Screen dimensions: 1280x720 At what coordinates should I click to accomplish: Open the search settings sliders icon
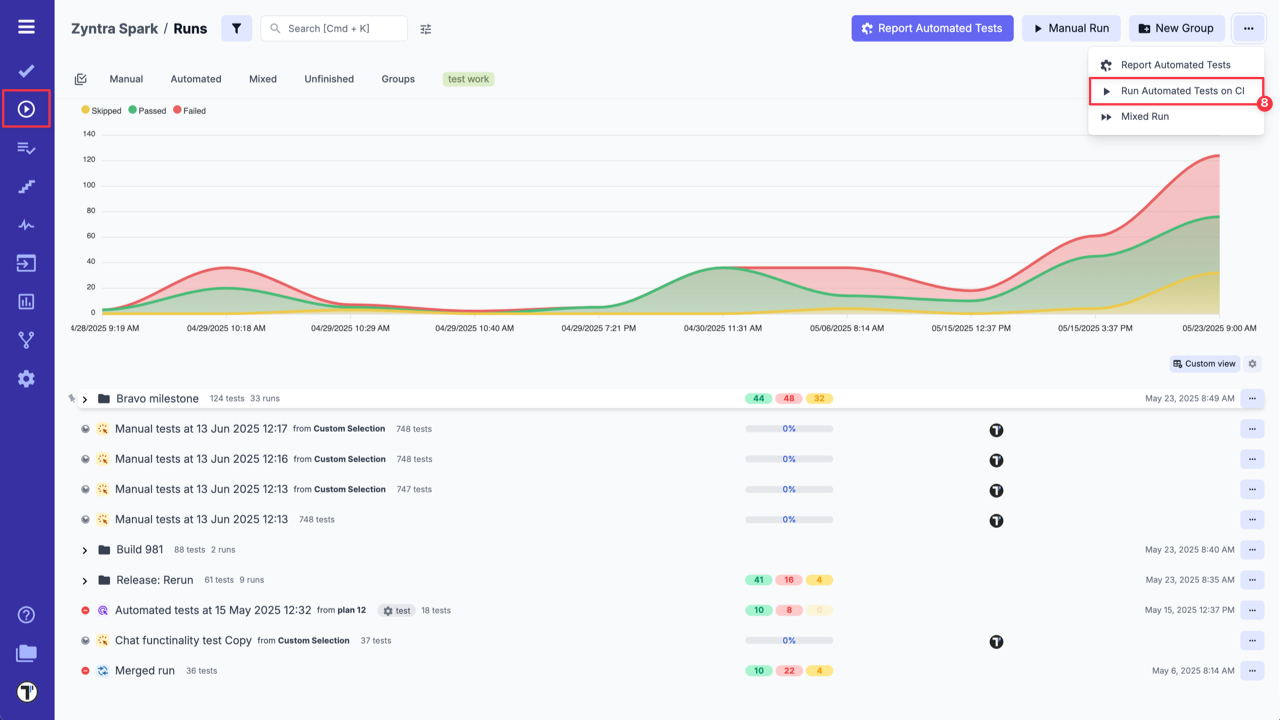click(426, 29)
